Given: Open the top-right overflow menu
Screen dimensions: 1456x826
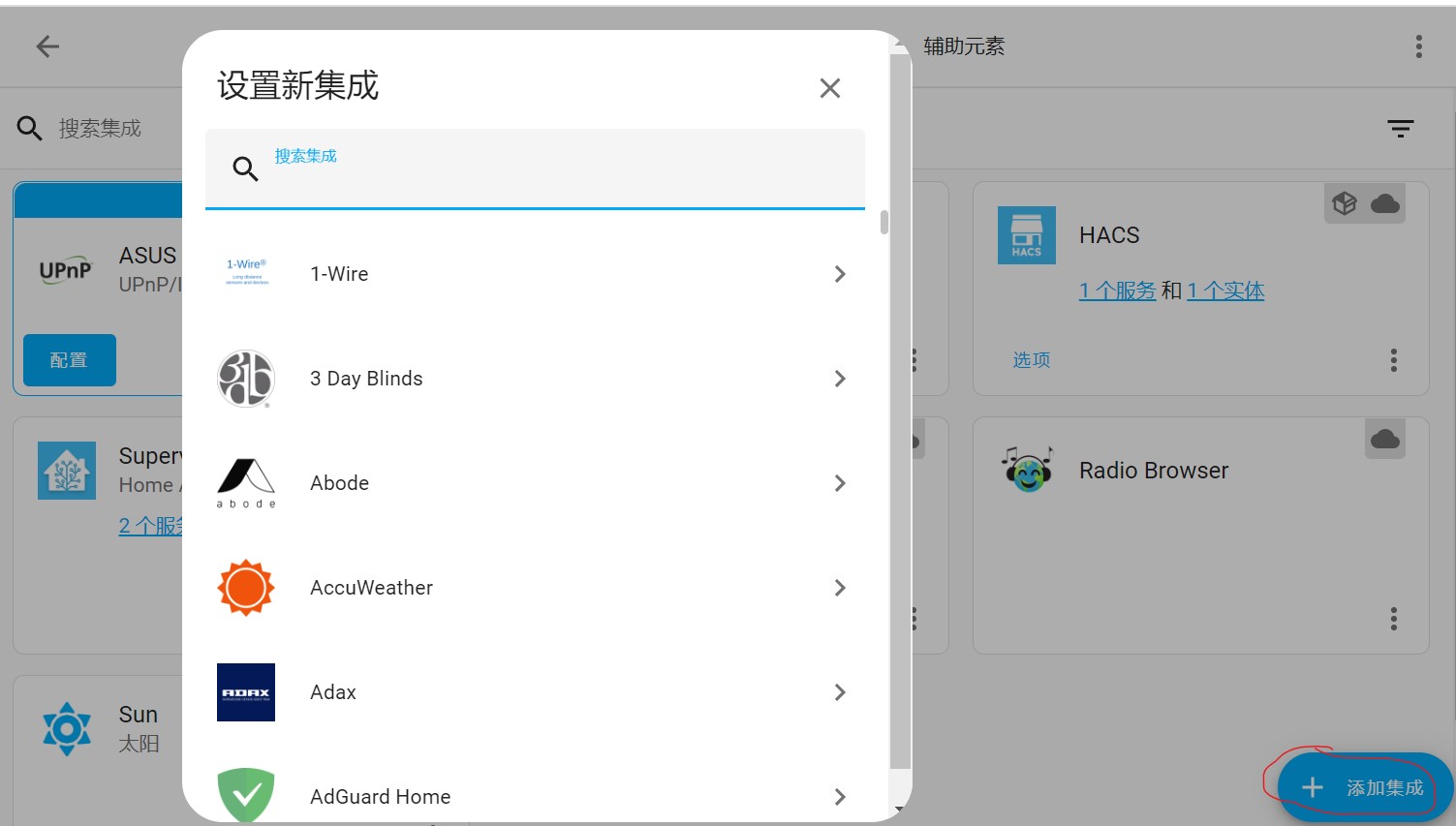Looking at the screenshot, I should [x=1418, y=46].
